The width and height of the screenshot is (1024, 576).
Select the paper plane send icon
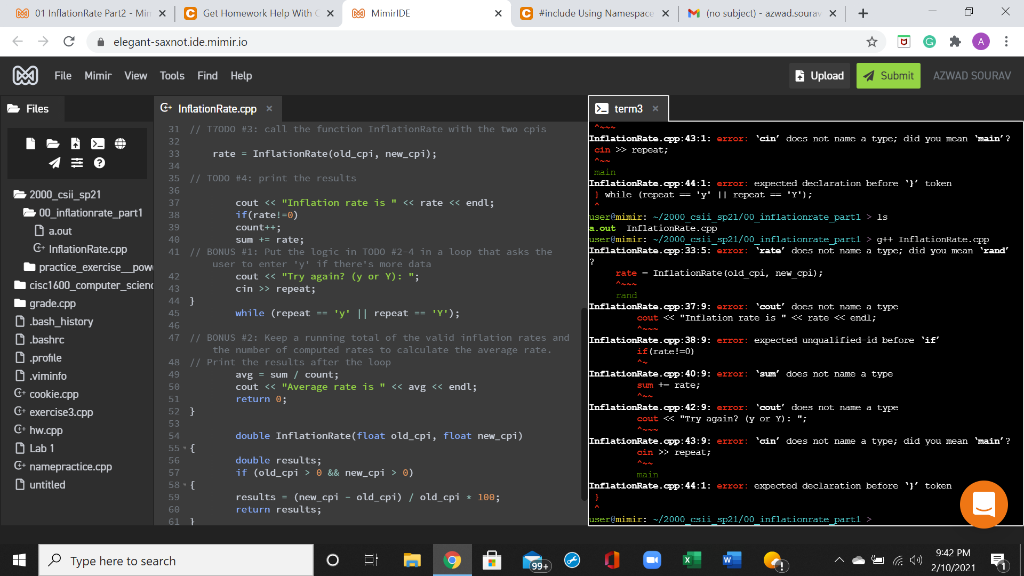[x=54, y=162]
